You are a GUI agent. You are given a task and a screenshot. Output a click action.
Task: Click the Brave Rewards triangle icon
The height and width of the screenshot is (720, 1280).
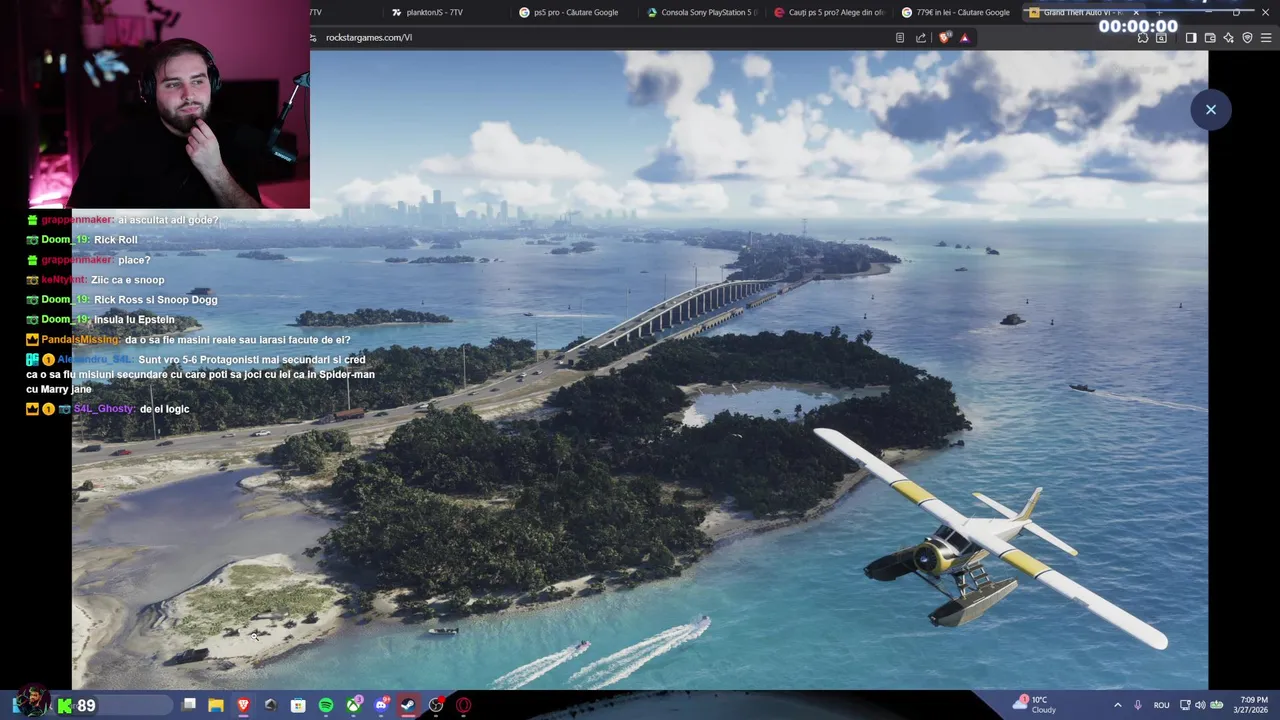pos(964,38)
